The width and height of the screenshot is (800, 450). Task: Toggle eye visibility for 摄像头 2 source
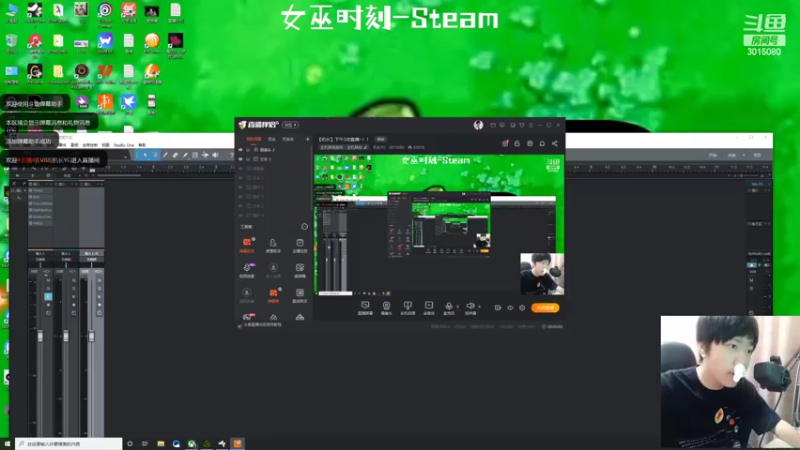point(241,150)
